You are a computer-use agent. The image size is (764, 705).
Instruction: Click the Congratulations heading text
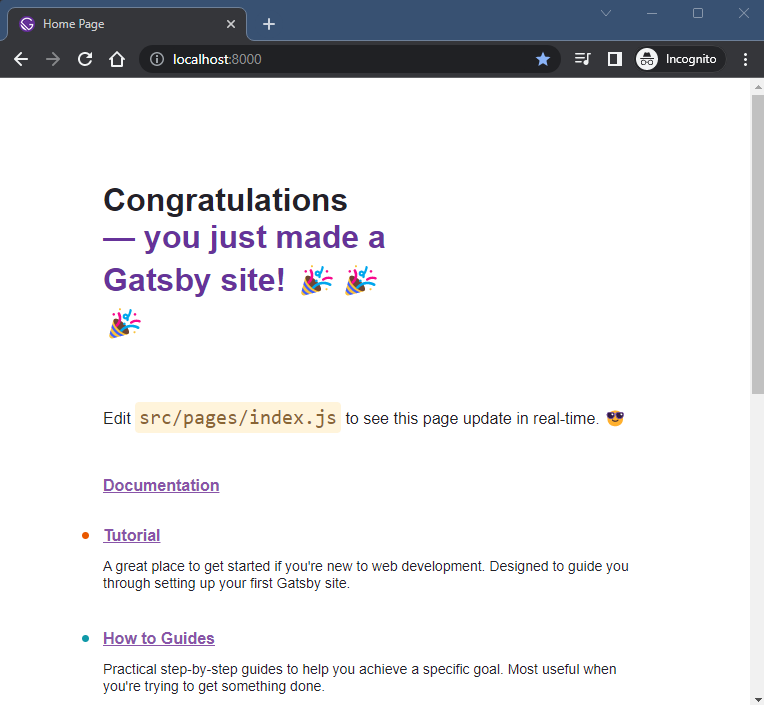(225, 200)
